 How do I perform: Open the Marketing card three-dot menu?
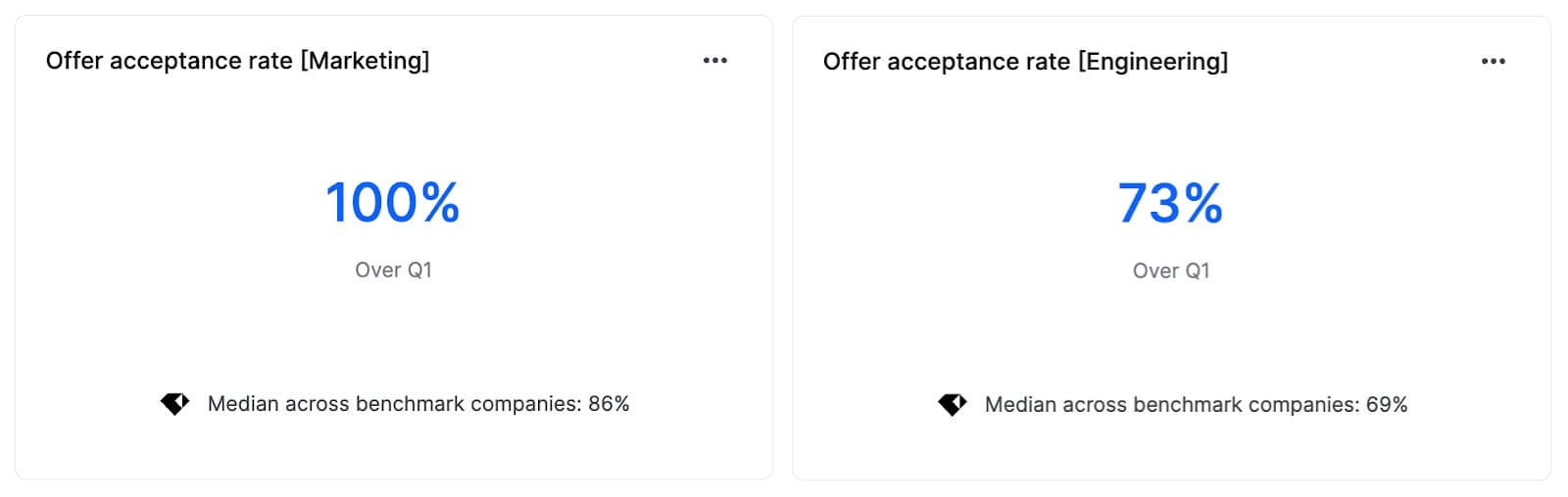point(715,61)
